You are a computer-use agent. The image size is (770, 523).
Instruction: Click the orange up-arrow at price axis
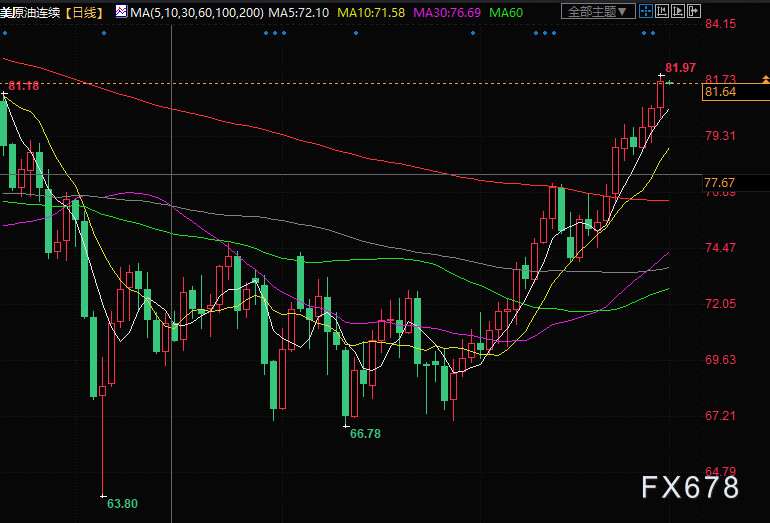(766, 79)
